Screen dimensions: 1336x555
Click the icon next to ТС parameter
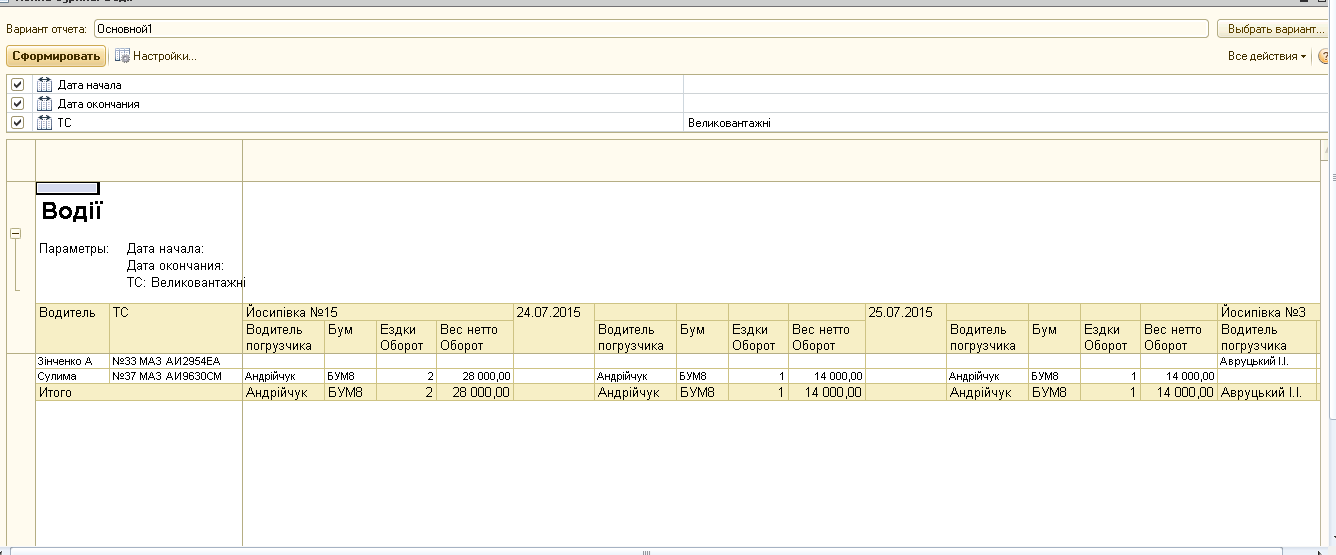pyautogui.click(x=44, y=122)
